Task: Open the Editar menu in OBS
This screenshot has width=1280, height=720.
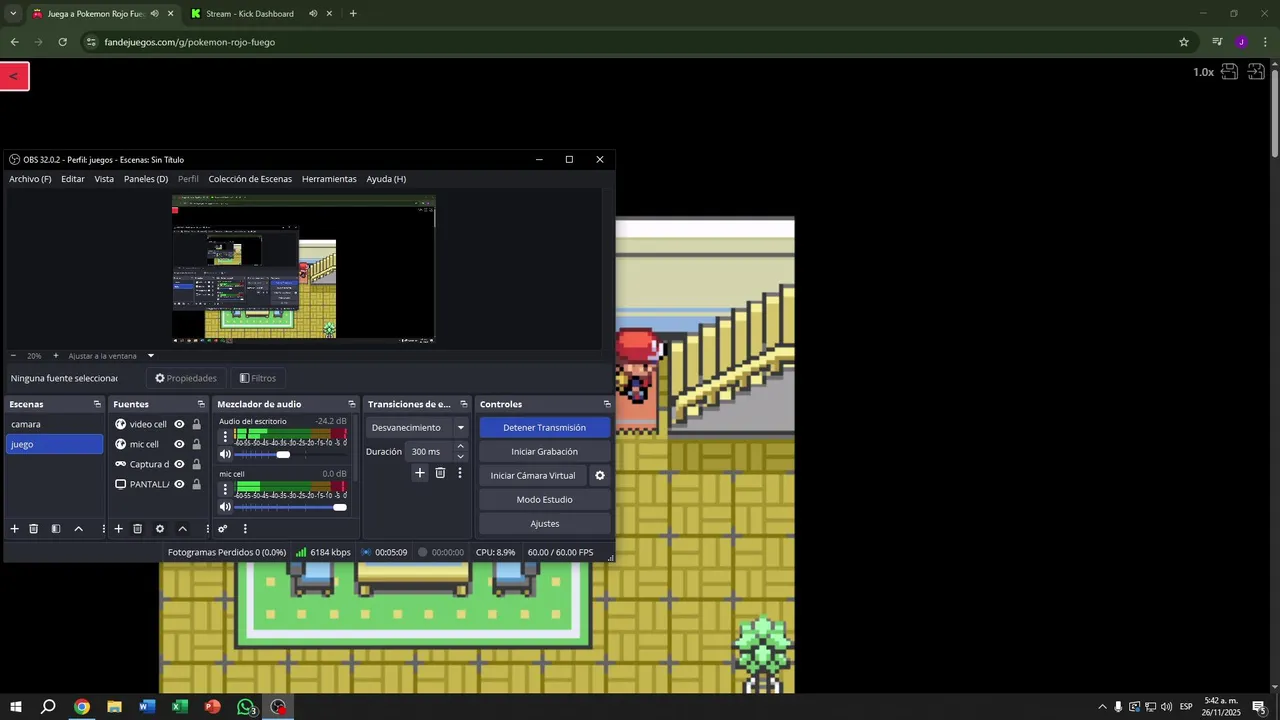Action: pyautogui.click(x=73, y=179)
